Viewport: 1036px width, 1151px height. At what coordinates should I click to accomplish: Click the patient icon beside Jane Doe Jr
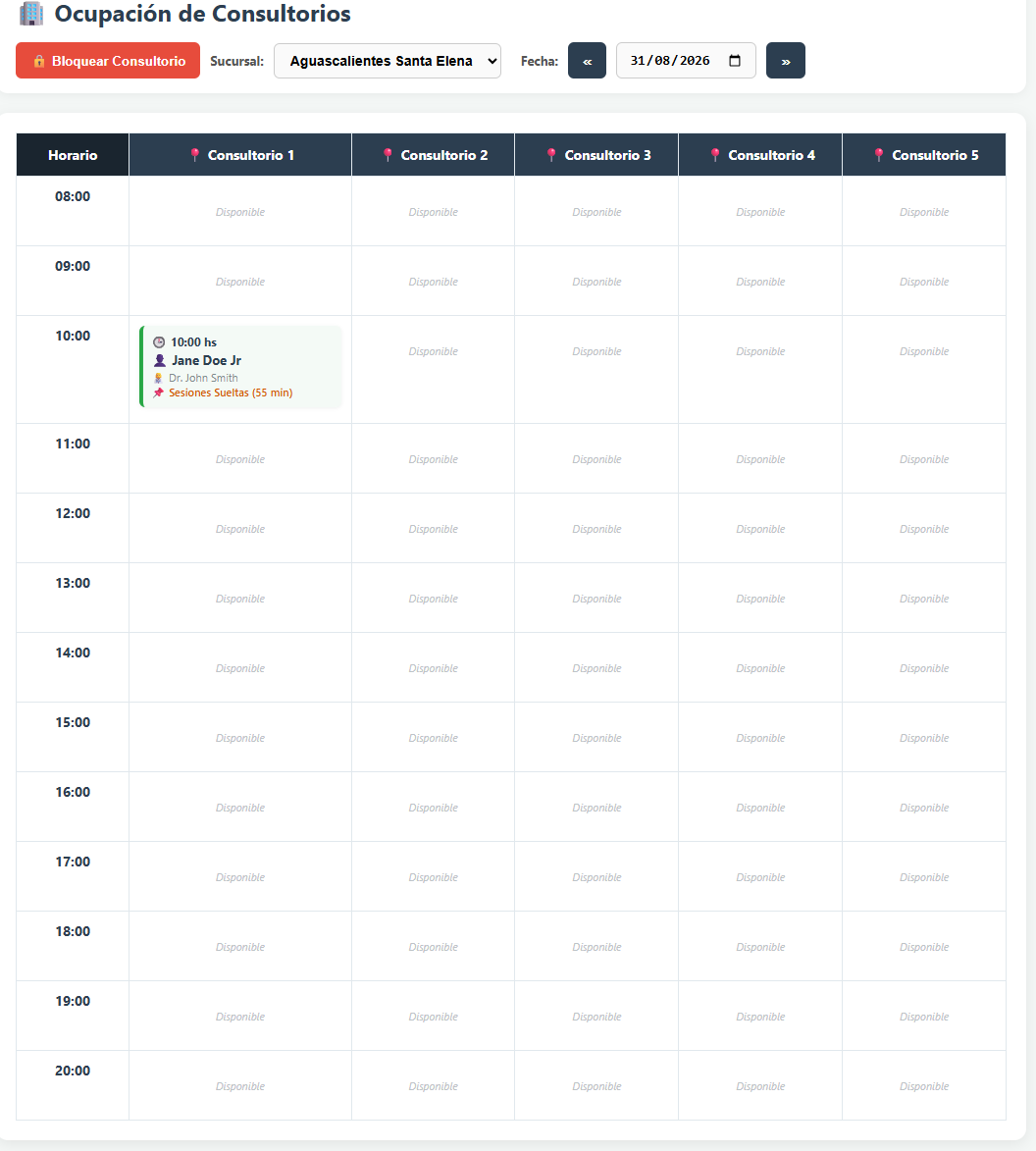point(160,360)
